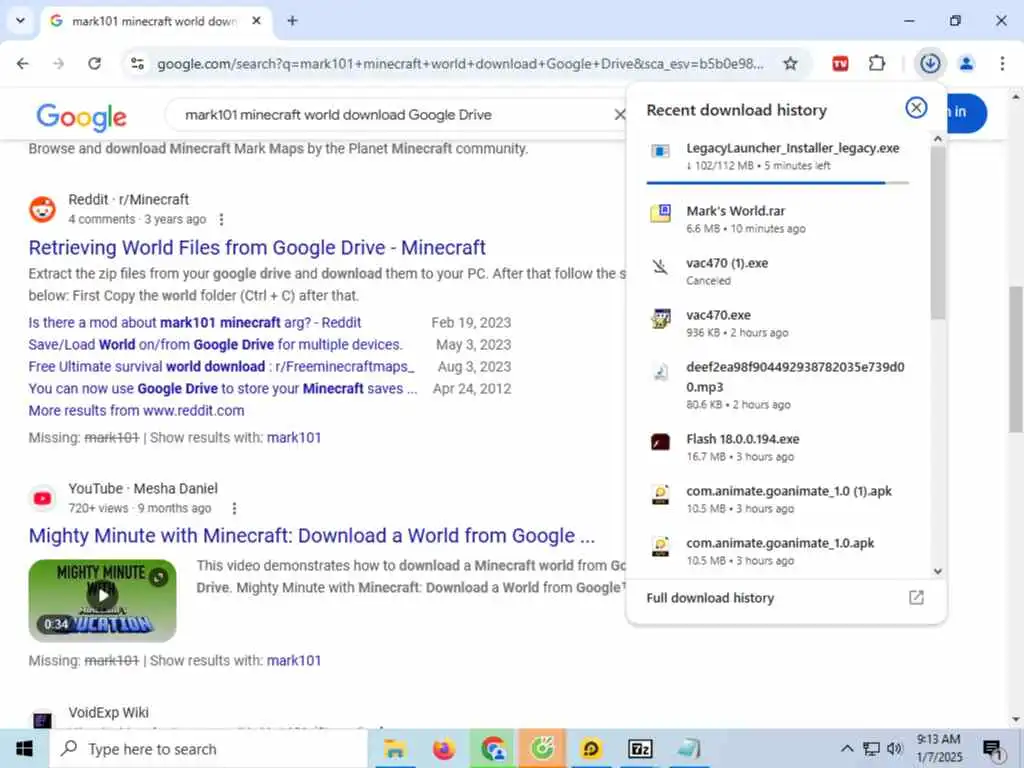Screen dimensions: 1024x768
Task: Click Mark's World.rar file icon
Action: pos(660,213)
